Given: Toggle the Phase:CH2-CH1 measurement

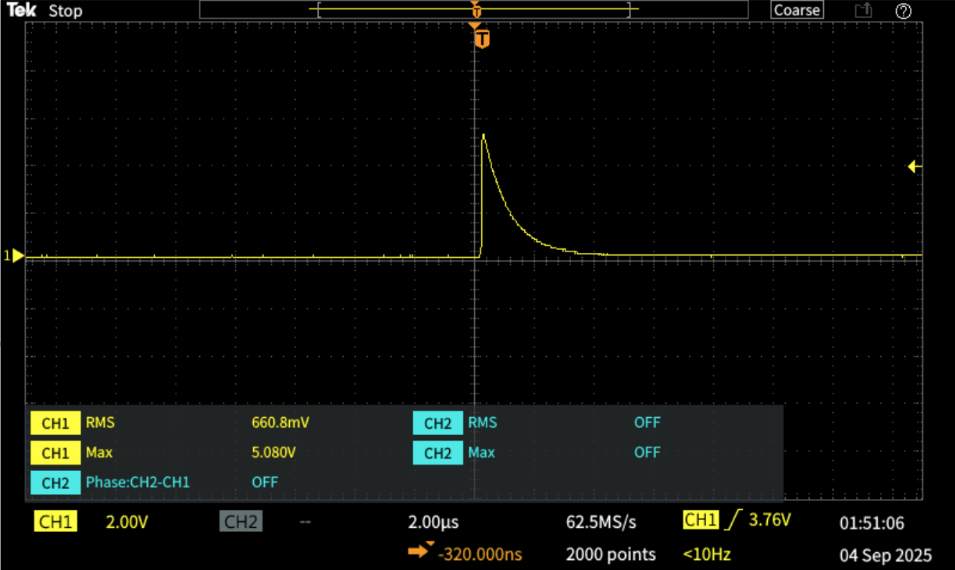Looking at the screenshot, I should point(137,483).
